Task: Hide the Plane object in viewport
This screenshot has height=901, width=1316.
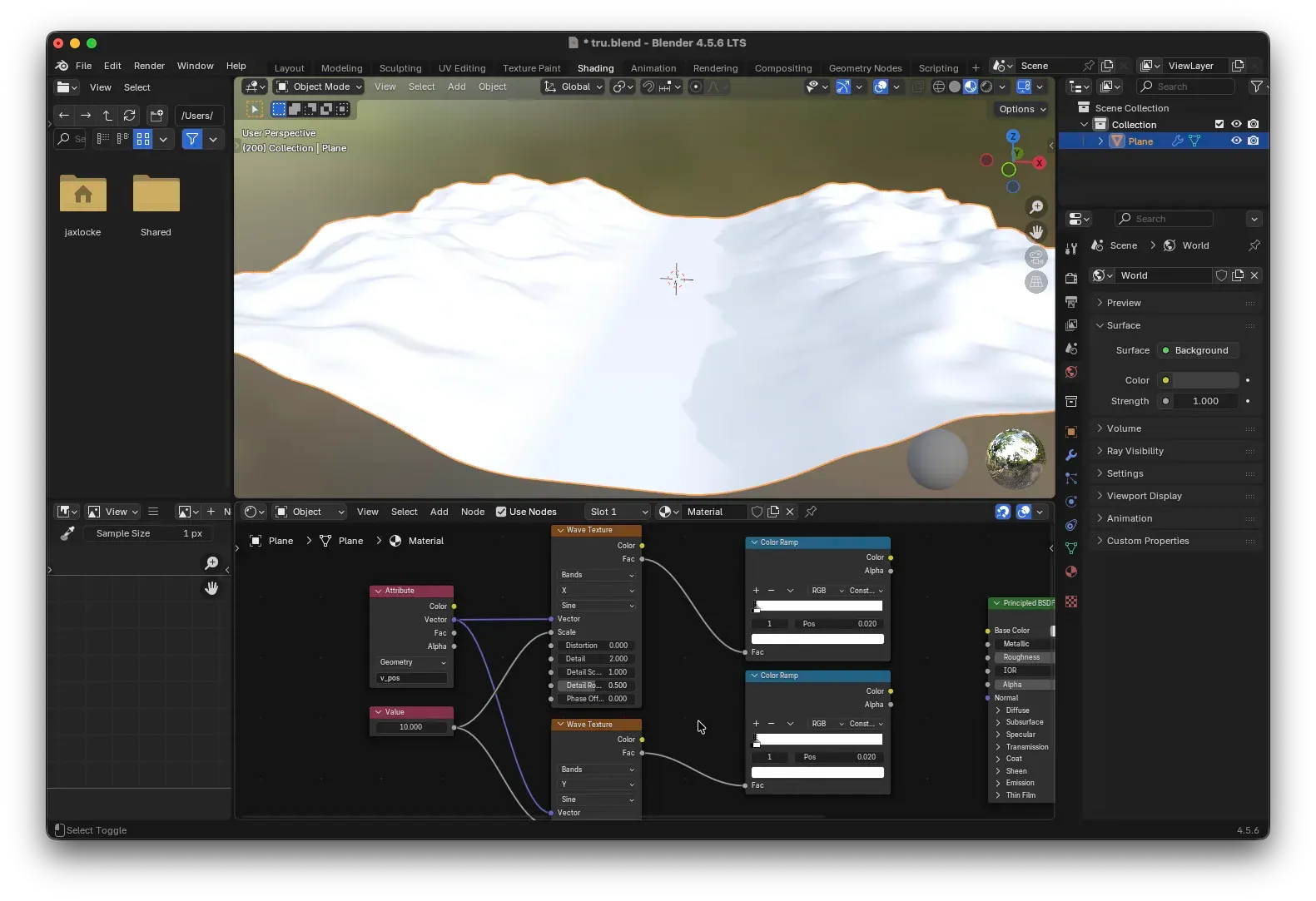Action: [x=1236, y=141]
